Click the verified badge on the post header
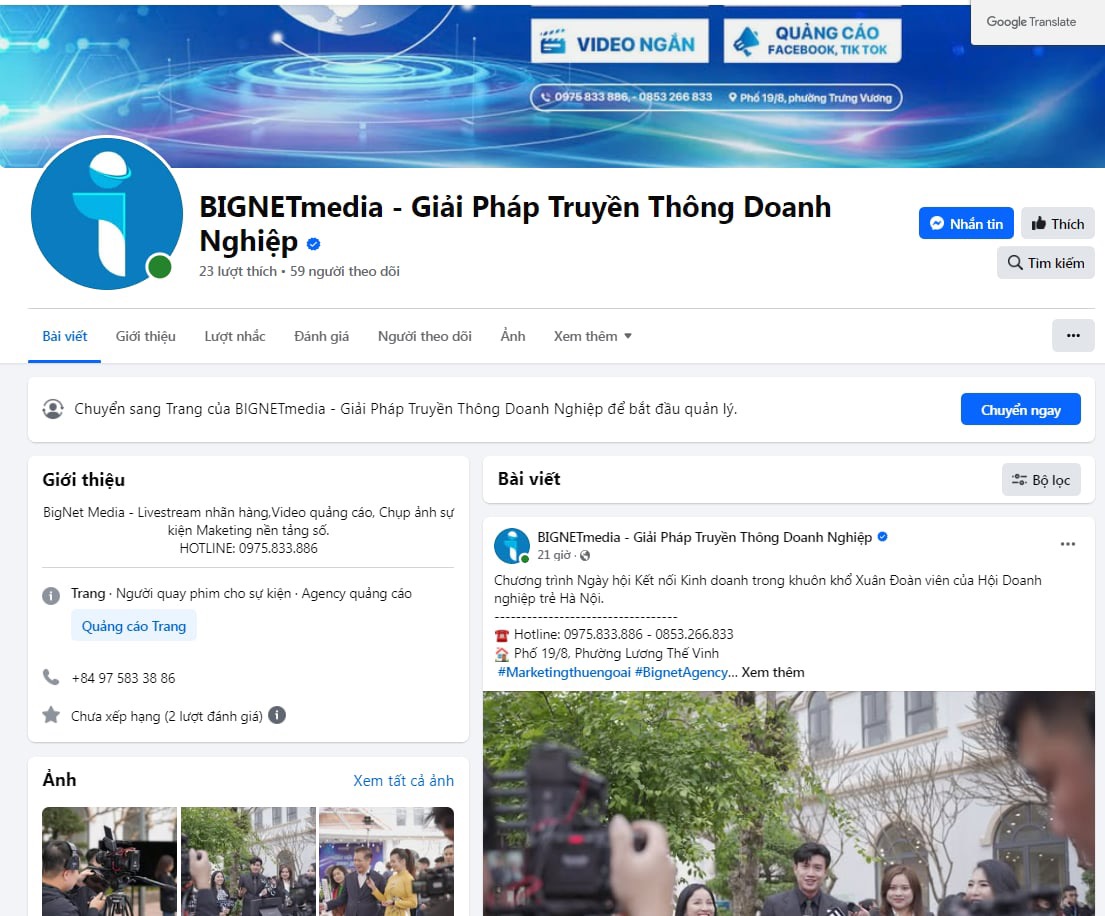The image size is (1105, 916). click(x=882, y=537)
